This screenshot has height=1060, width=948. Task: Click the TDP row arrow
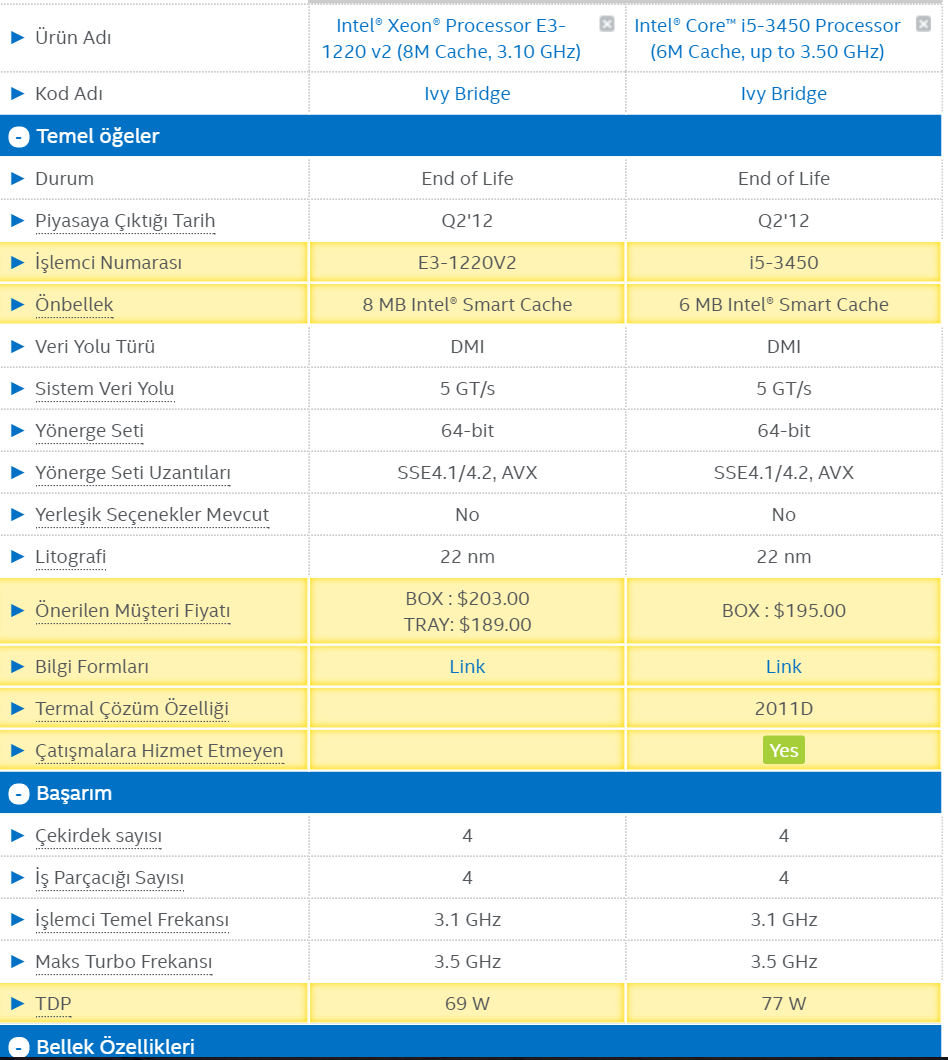18,1003
